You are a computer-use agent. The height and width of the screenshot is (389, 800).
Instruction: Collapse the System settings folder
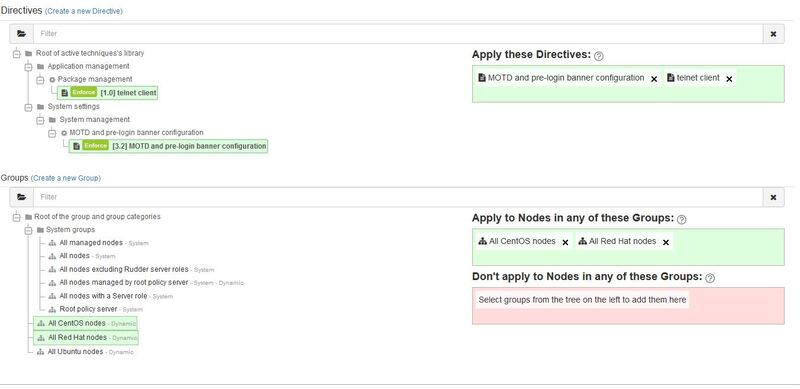(x=29, y=107)
